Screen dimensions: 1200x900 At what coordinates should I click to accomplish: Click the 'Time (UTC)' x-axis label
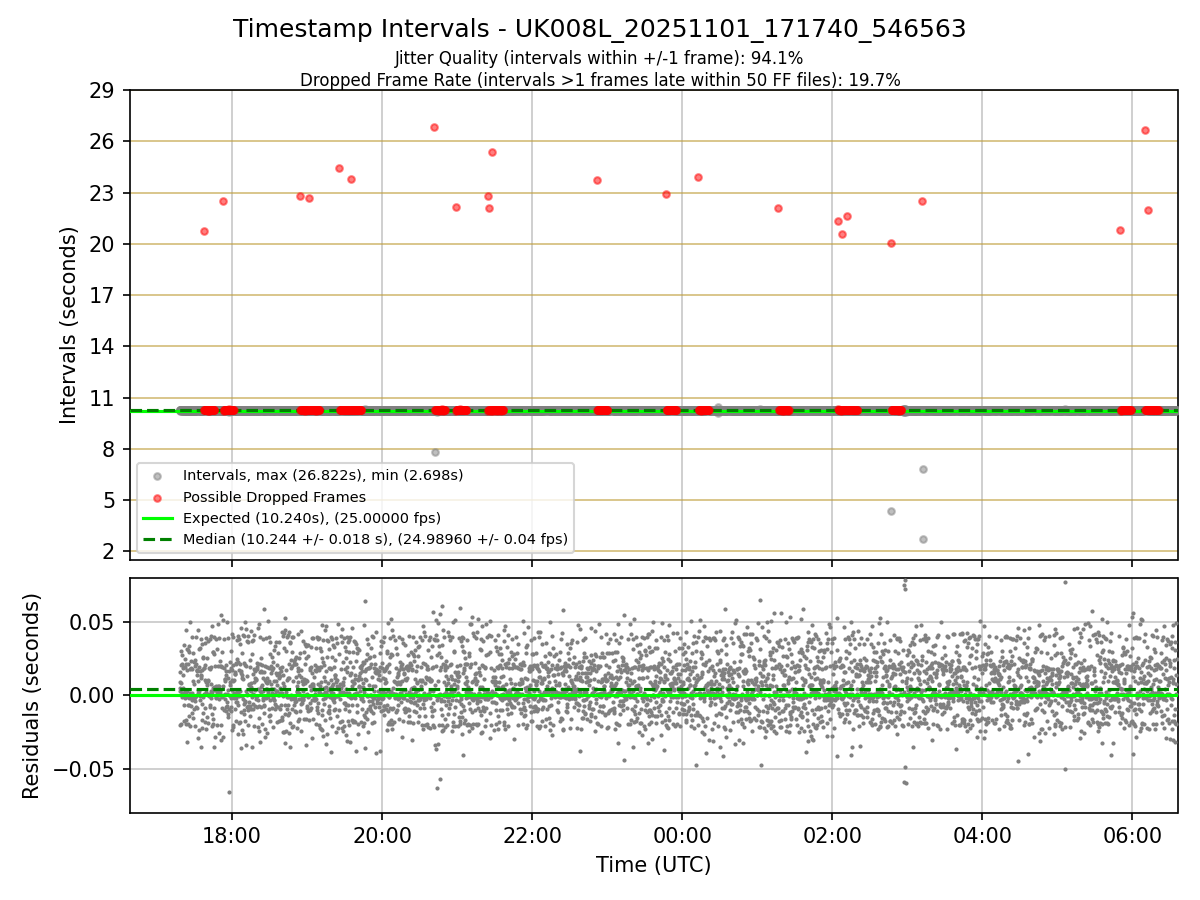point(654,865)
